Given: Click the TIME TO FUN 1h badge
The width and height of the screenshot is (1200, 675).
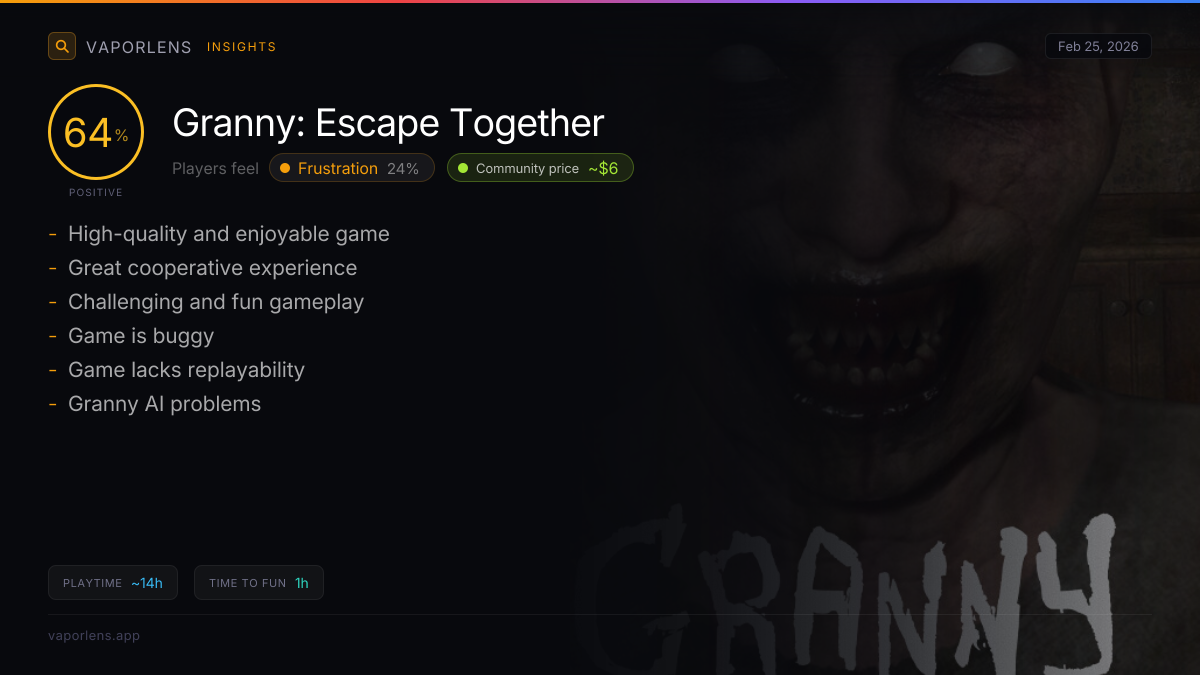Looking at the screenshot, I should [x=259, y=583].
